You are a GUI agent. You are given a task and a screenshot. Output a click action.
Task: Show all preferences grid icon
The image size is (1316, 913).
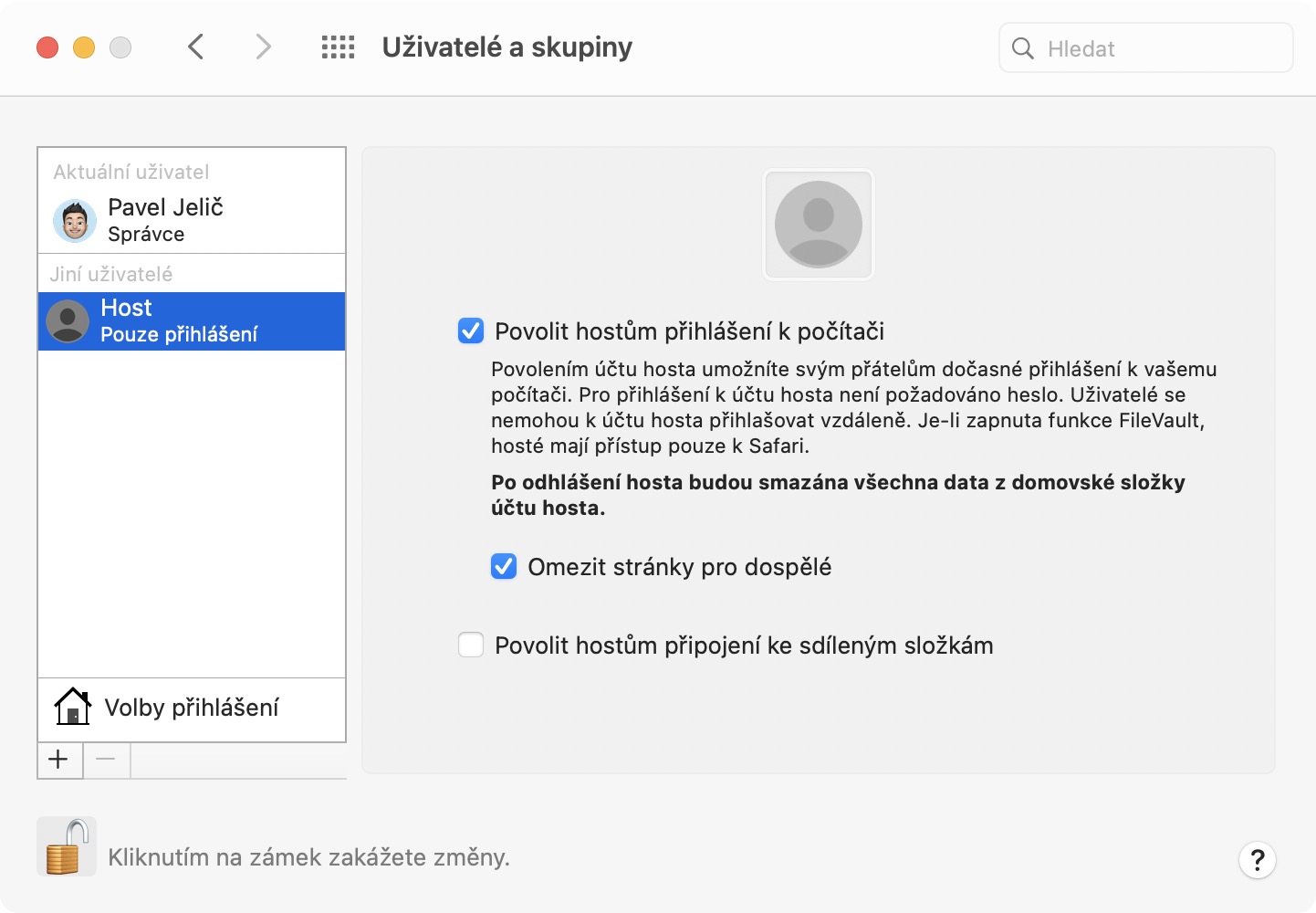point(338,47)
